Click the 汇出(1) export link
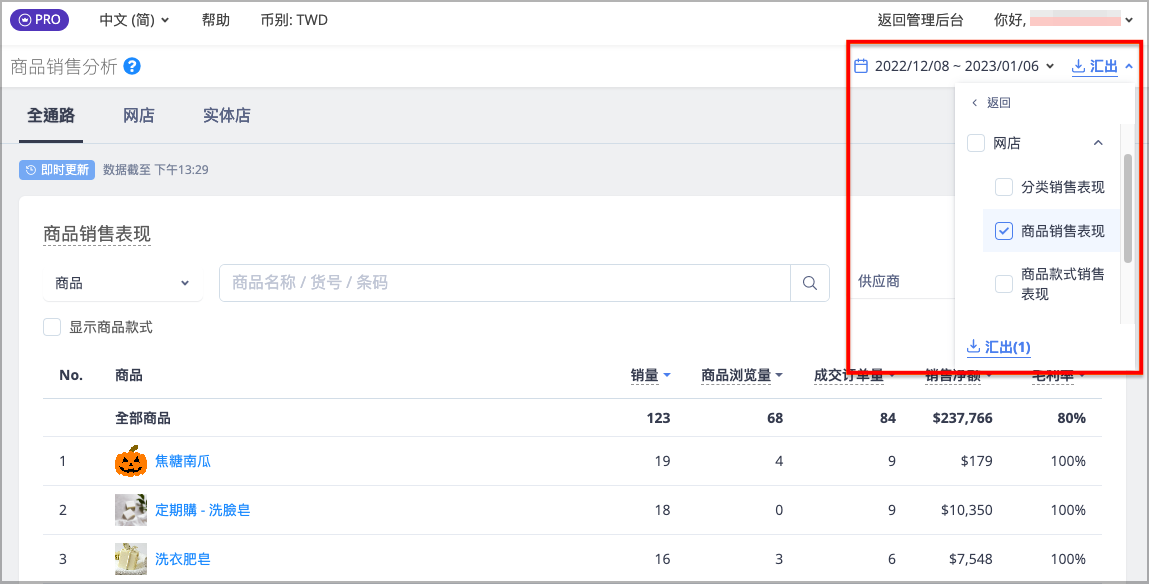 pyautogui.click(x=999, y=347)
